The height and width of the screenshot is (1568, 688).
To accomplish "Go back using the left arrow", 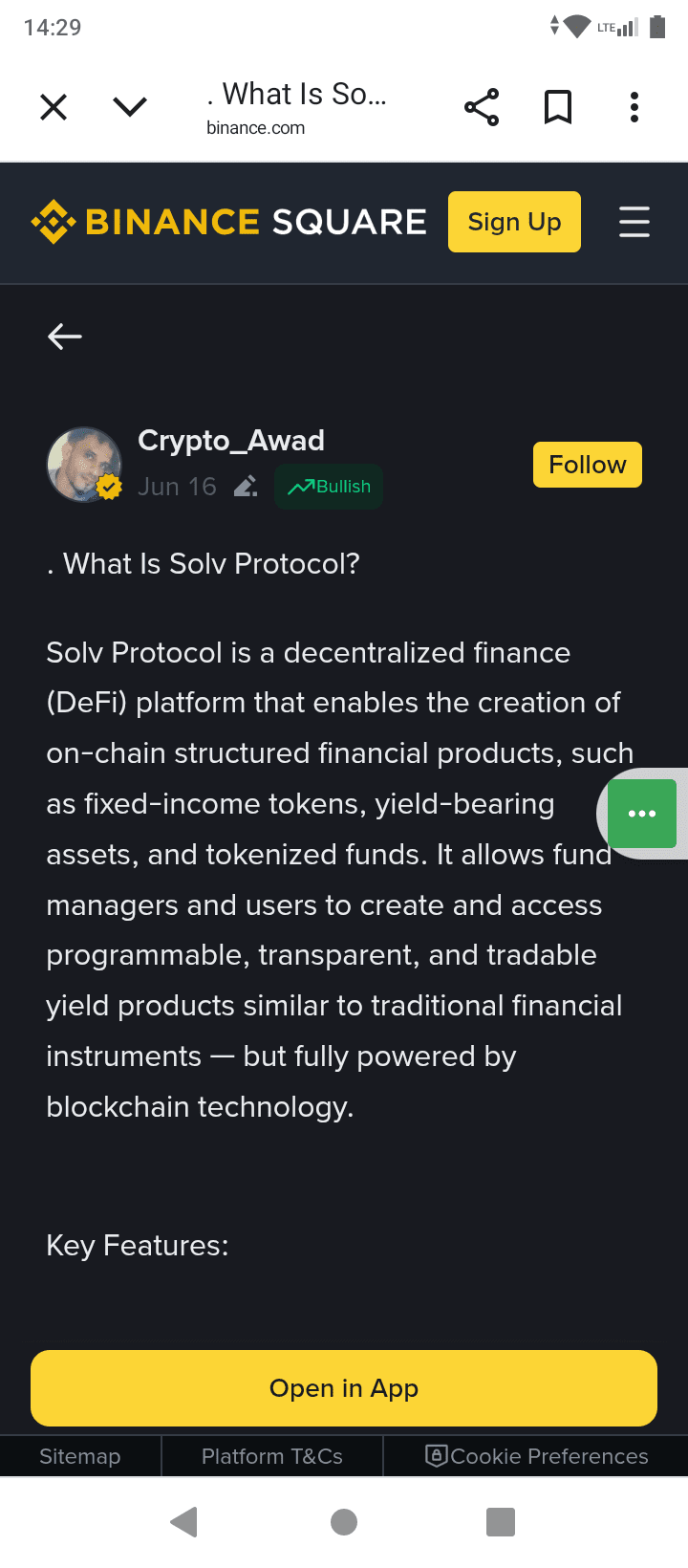I will (65, 337).
